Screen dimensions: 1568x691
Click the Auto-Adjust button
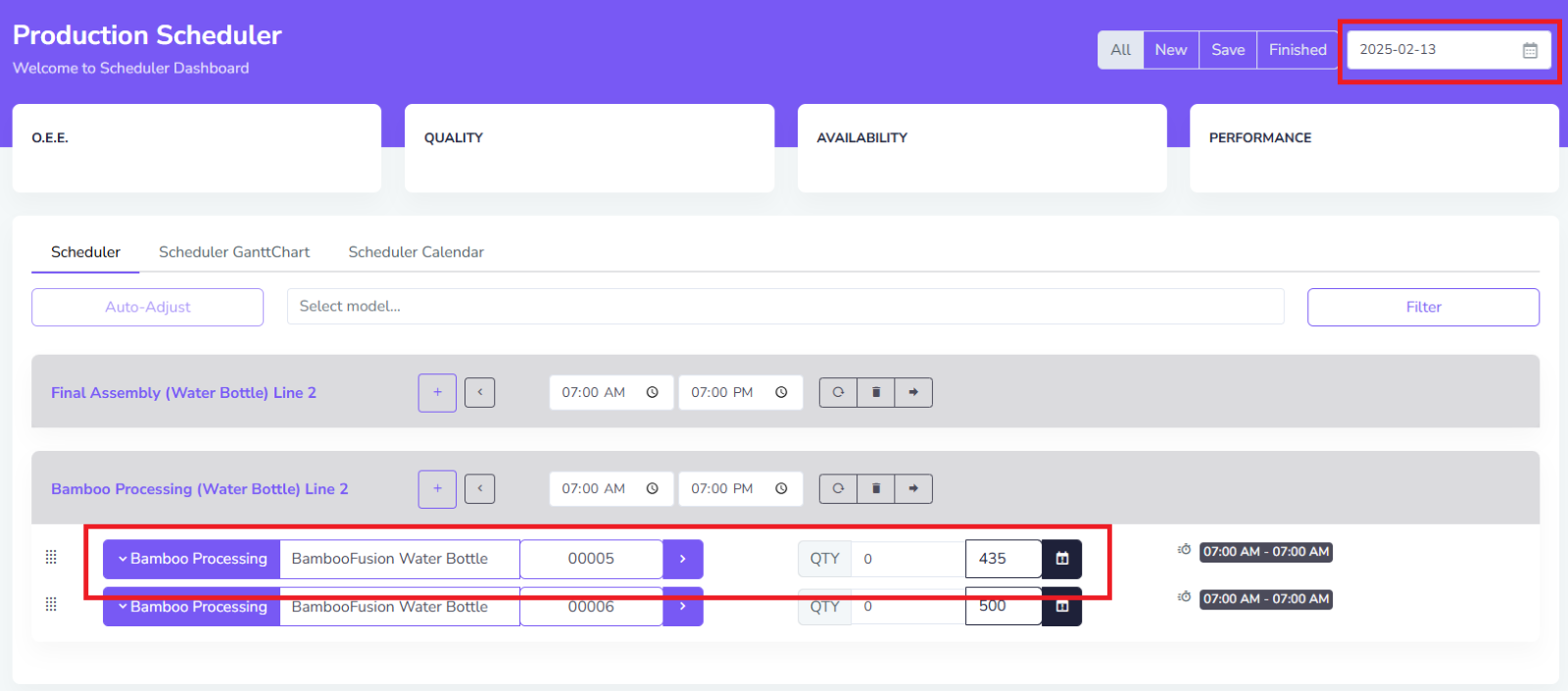coord(147,307)
